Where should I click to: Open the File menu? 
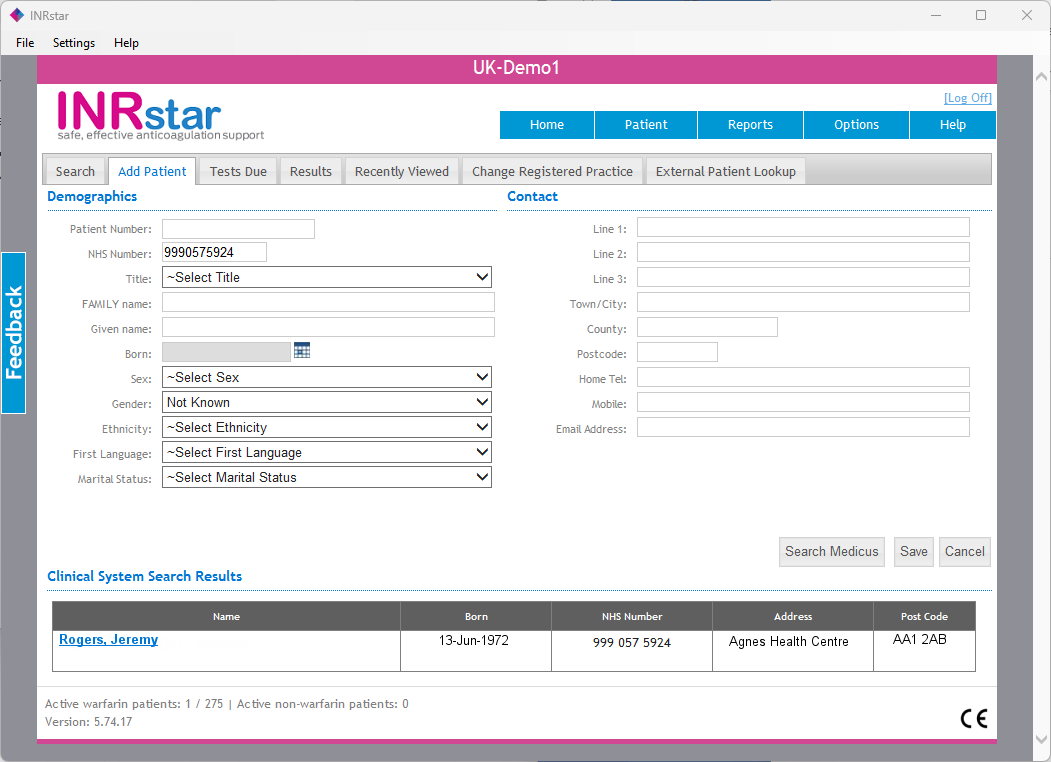[x=25, y=43]
